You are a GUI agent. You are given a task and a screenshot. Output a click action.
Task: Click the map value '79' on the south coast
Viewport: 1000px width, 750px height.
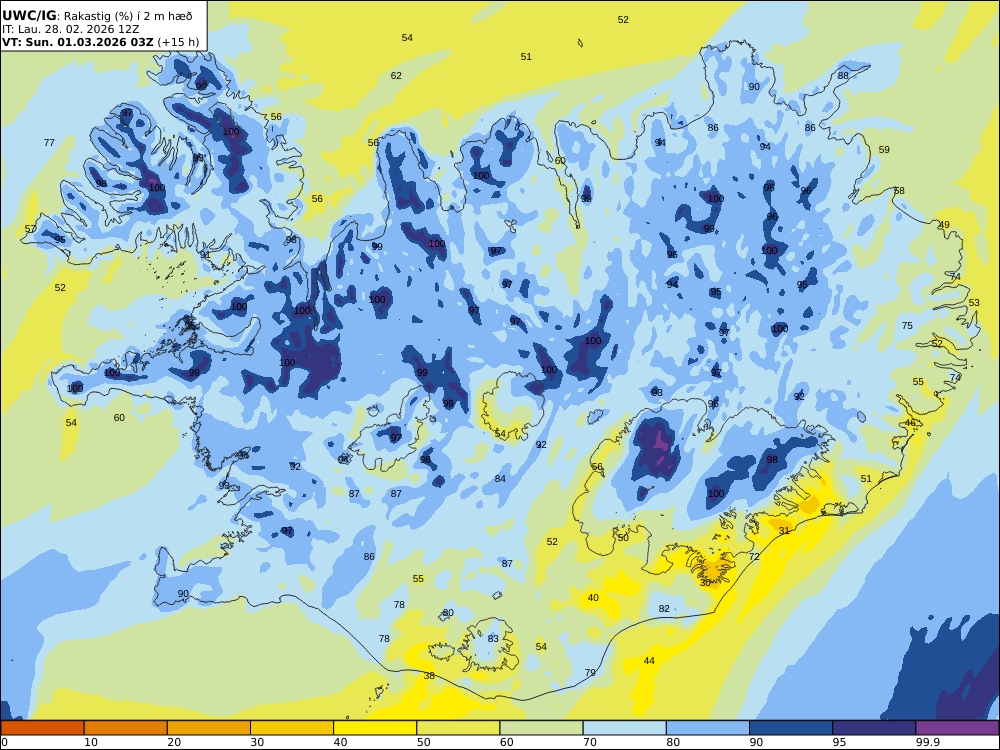[x=590, y=673]
